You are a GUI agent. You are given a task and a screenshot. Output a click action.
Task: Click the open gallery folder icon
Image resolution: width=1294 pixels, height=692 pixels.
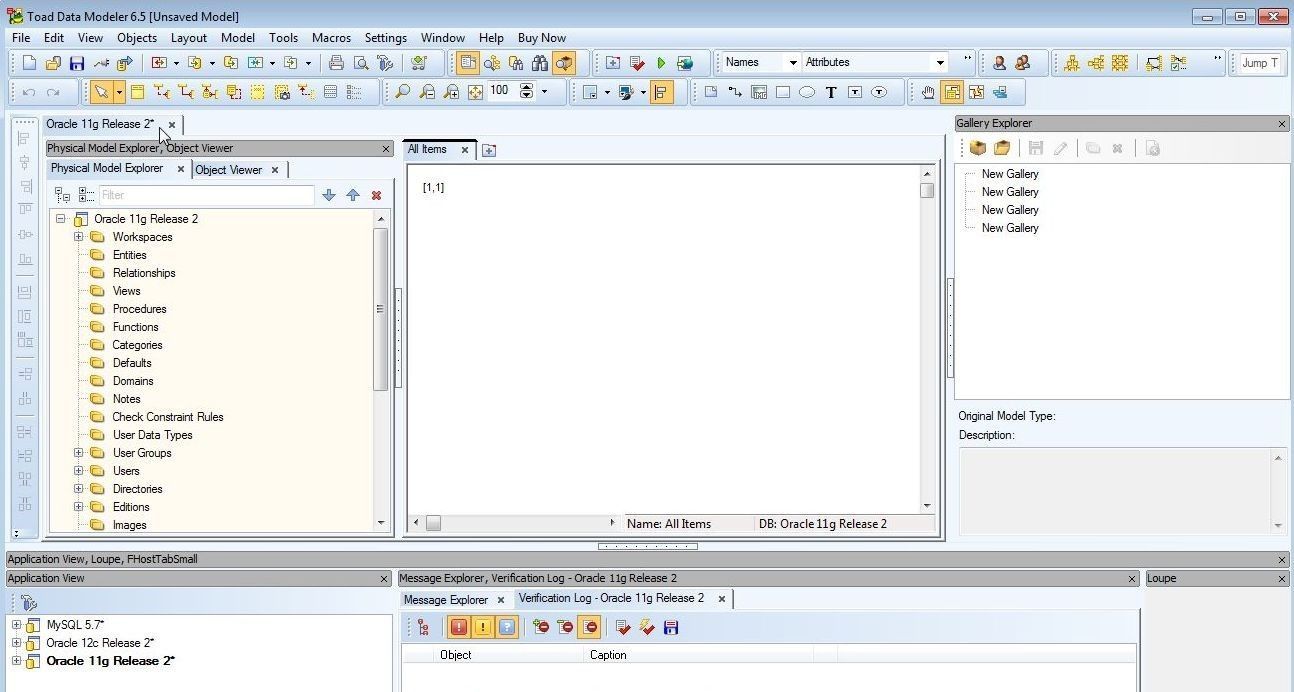(x=1002, y=148)
